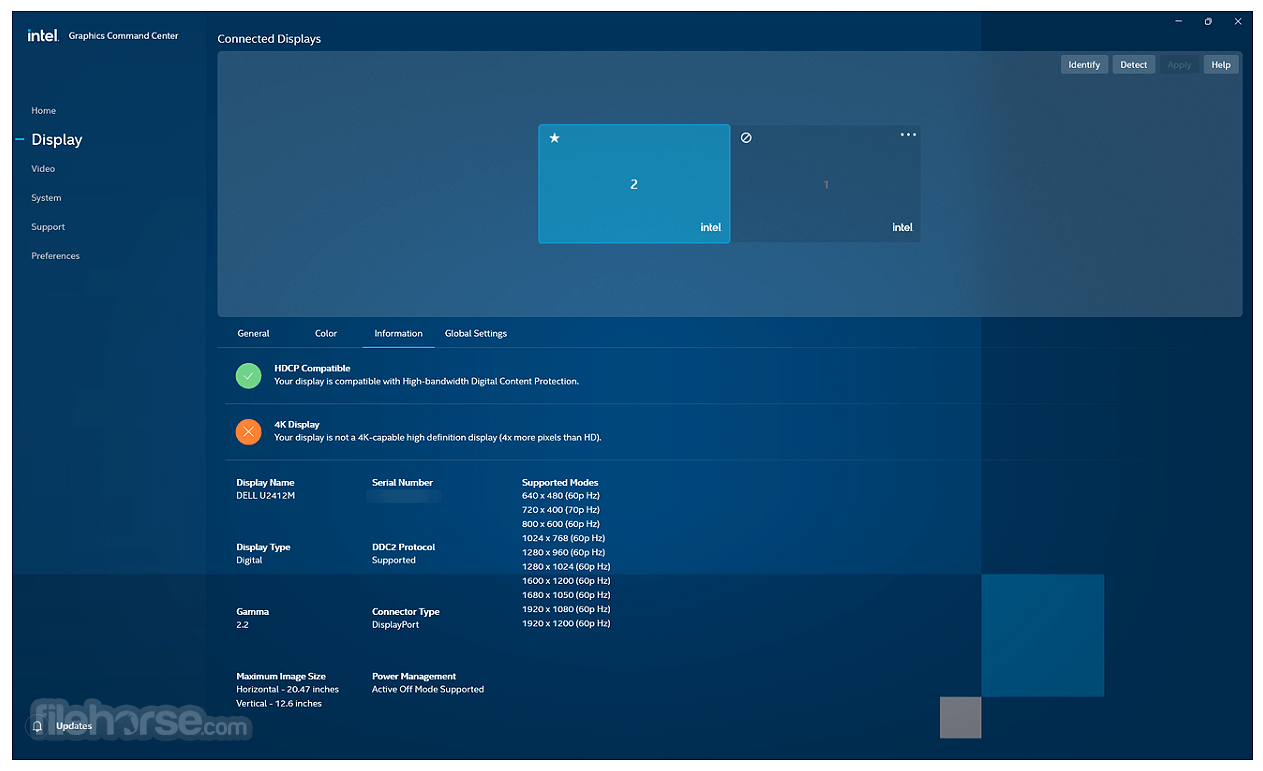Switch to the Color tab
The image size is (1263, 771).
[326, 334]
